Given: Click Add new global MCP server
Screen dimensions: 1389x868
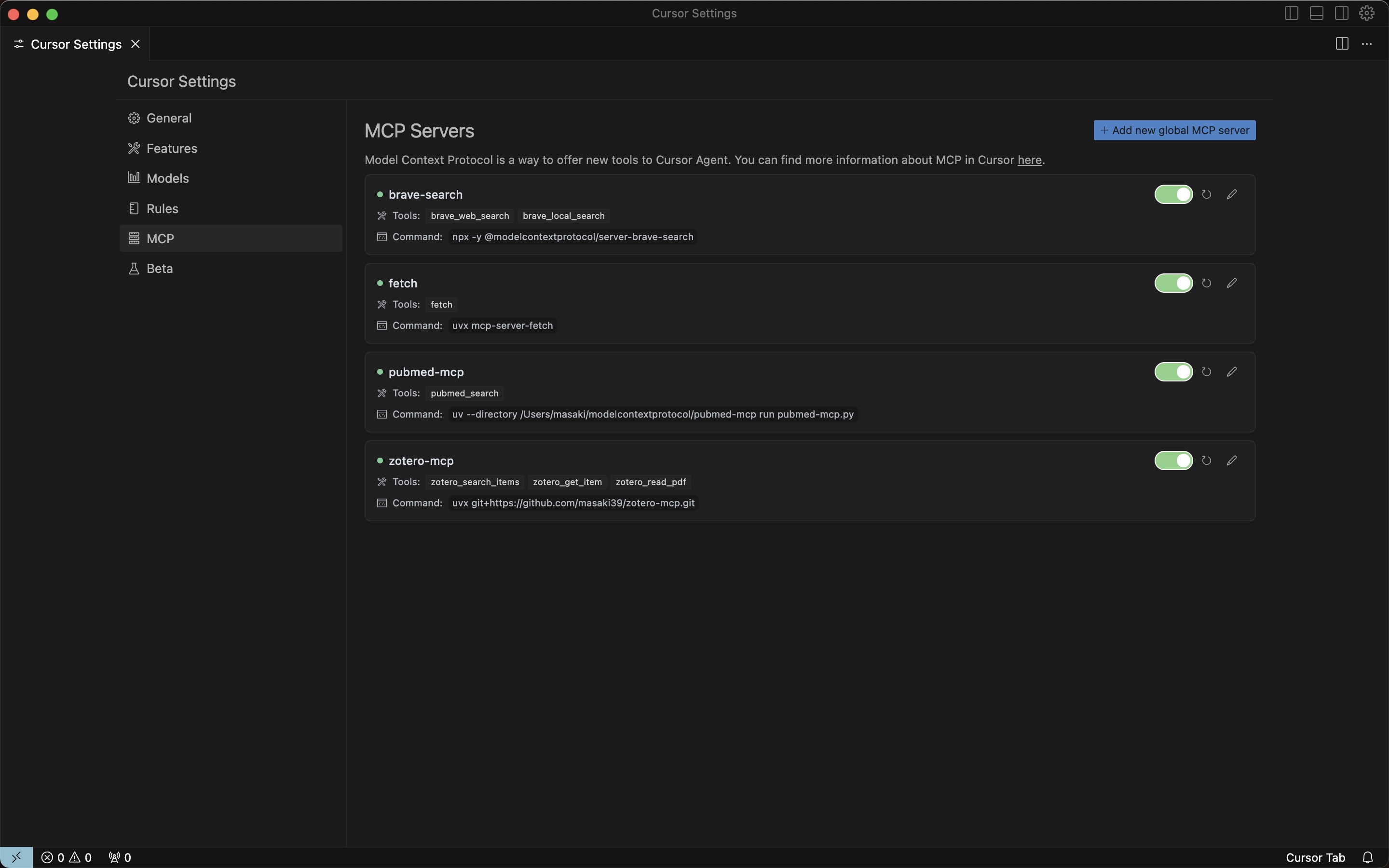Looking at the screenshot, I should point(1174,130).
